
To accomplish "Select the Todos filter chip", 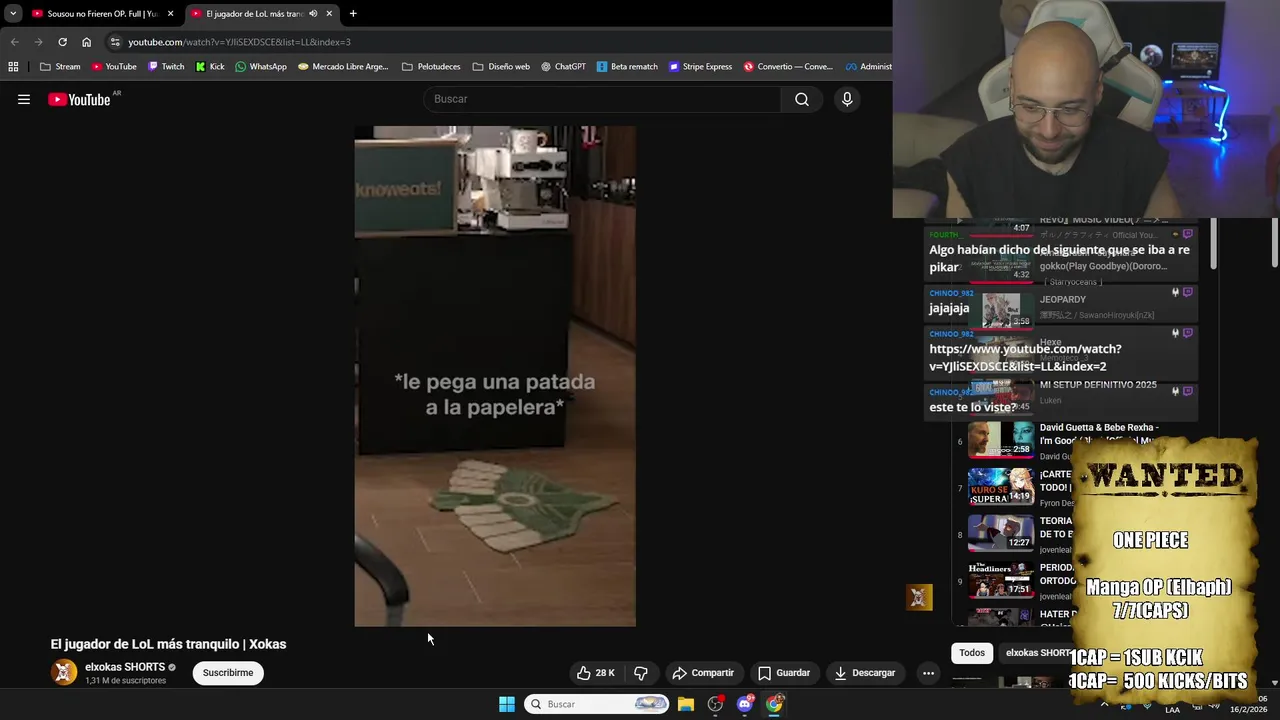I will point(972,653).
